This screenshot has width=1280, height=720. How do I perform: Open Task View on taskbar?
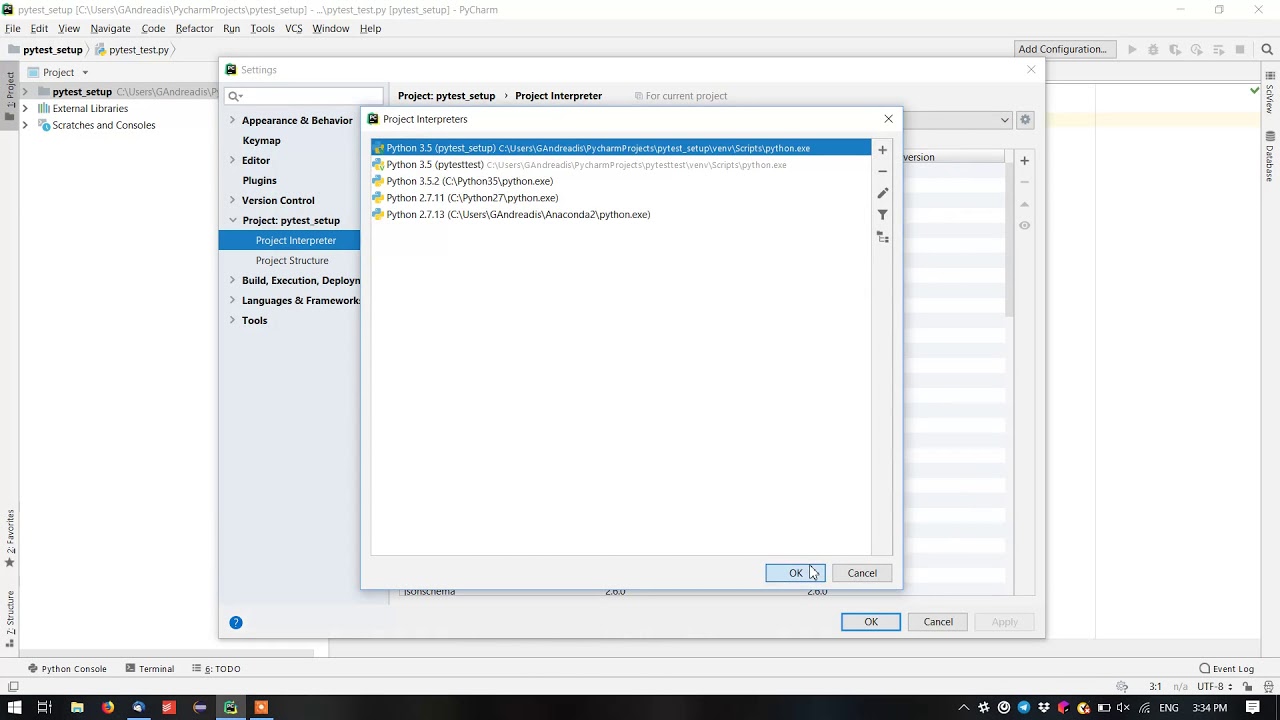[44, 707]
